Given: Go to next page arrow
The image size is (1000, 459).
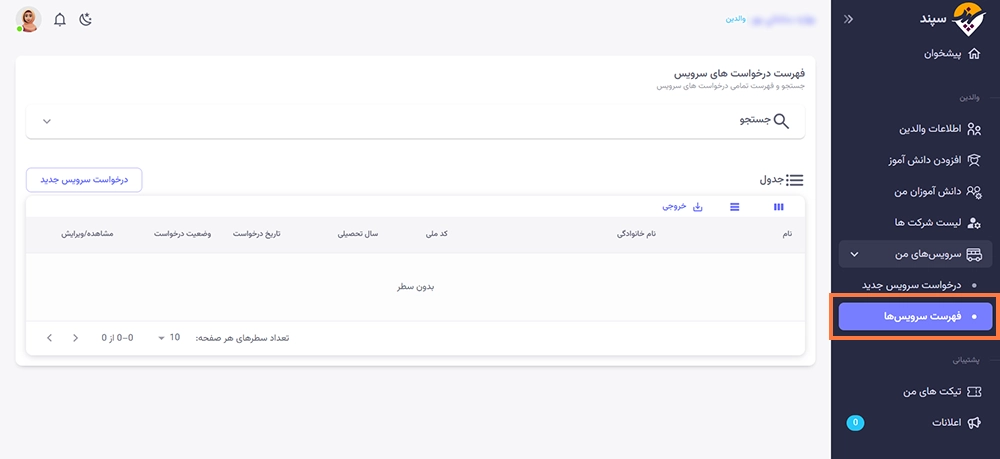Looking at the screenshot, I should click(x=49, y=337).
